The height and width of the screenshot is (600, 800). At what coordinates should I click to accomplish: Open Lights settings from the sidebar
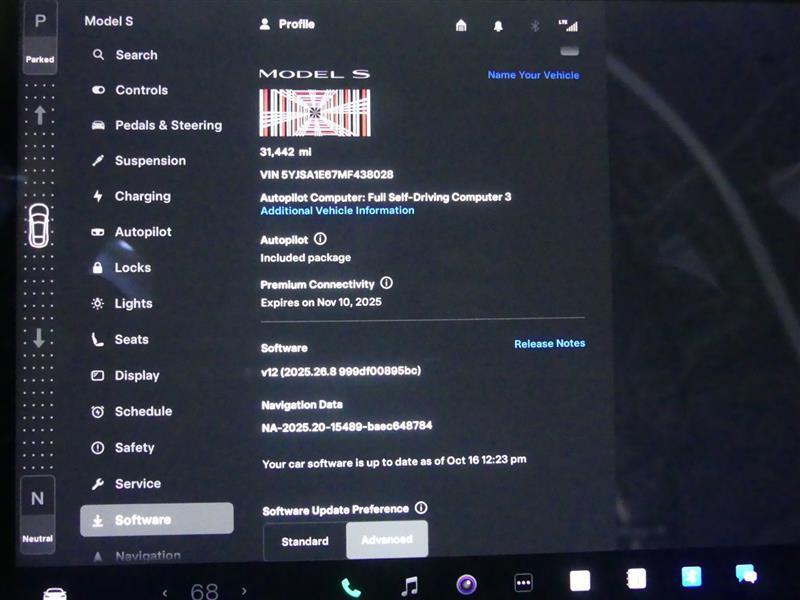[x=140, y=303]
